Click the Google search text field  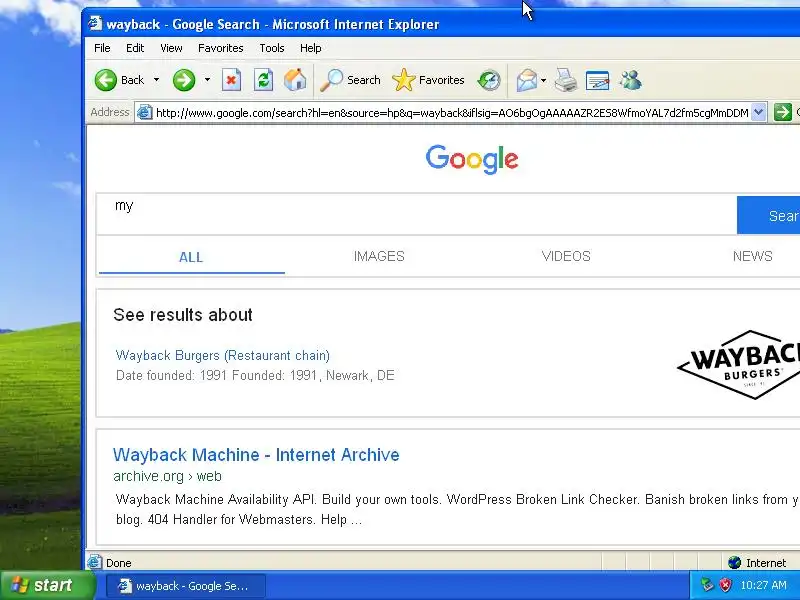(416, 214)
